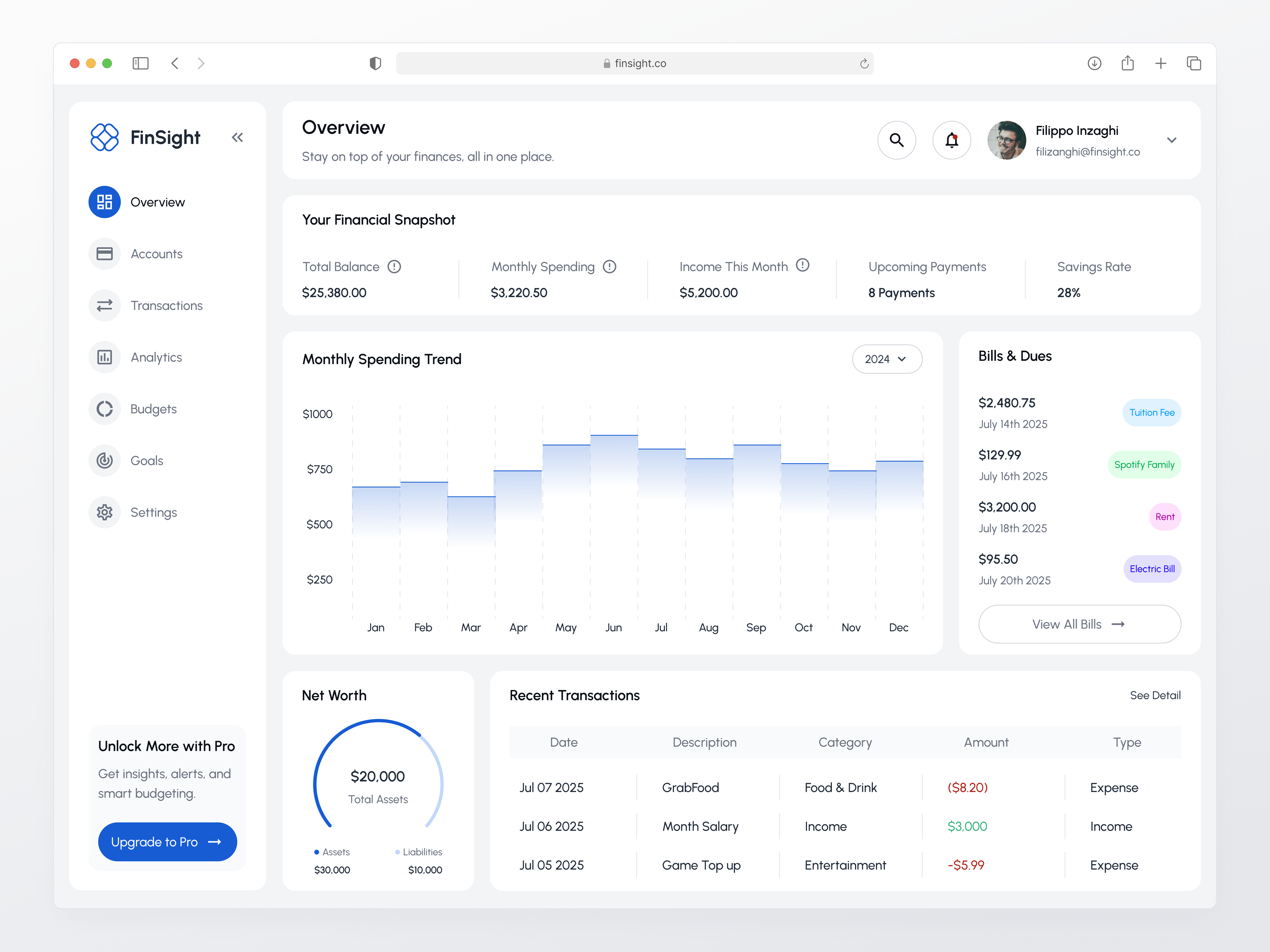The height and width of the screenshot is (952, 1270).
Task: Open the FinSight logo icon
Action: 105,137
